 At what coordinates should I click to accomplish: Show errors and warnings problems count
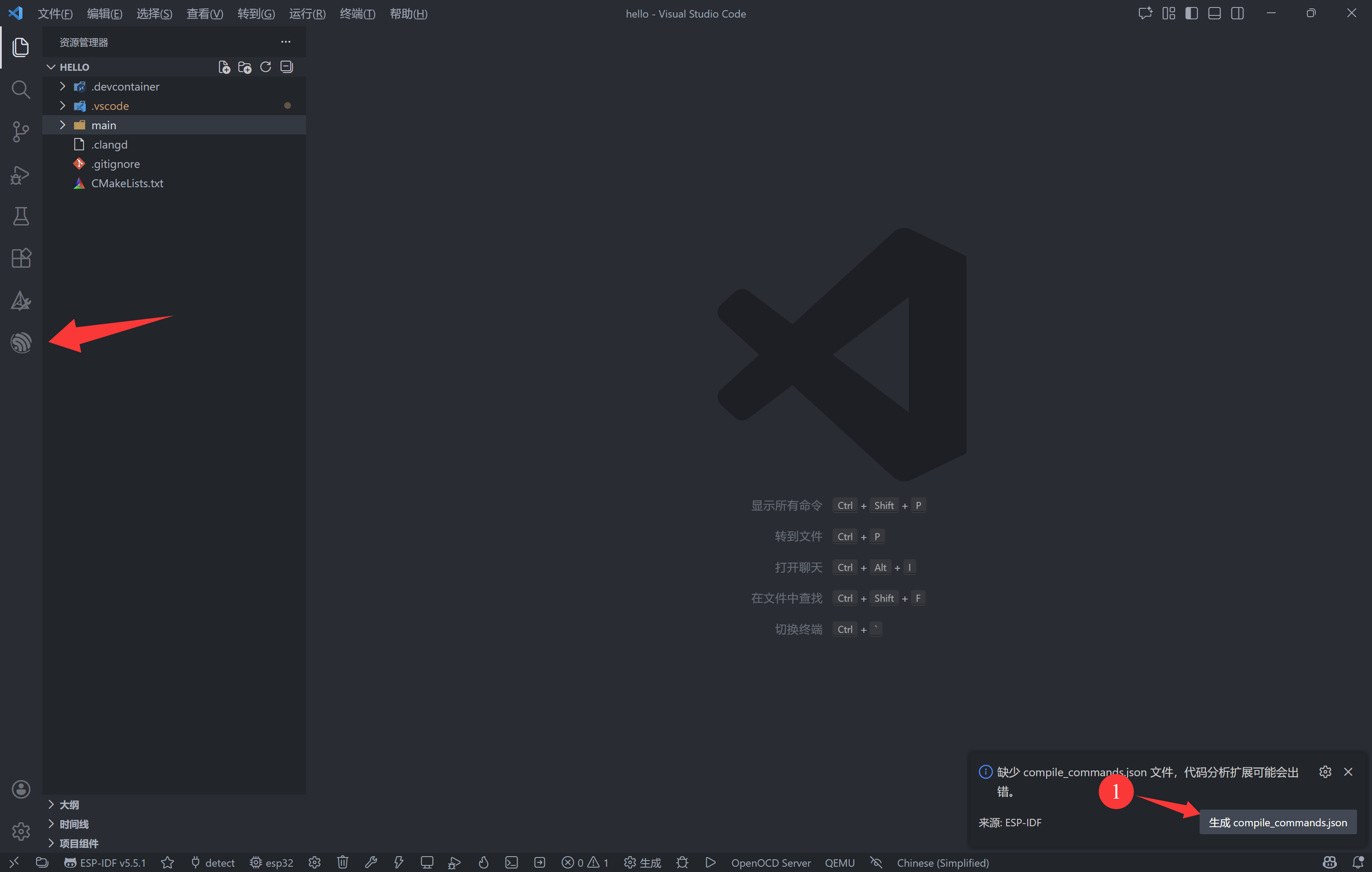(x=585, y=862)
